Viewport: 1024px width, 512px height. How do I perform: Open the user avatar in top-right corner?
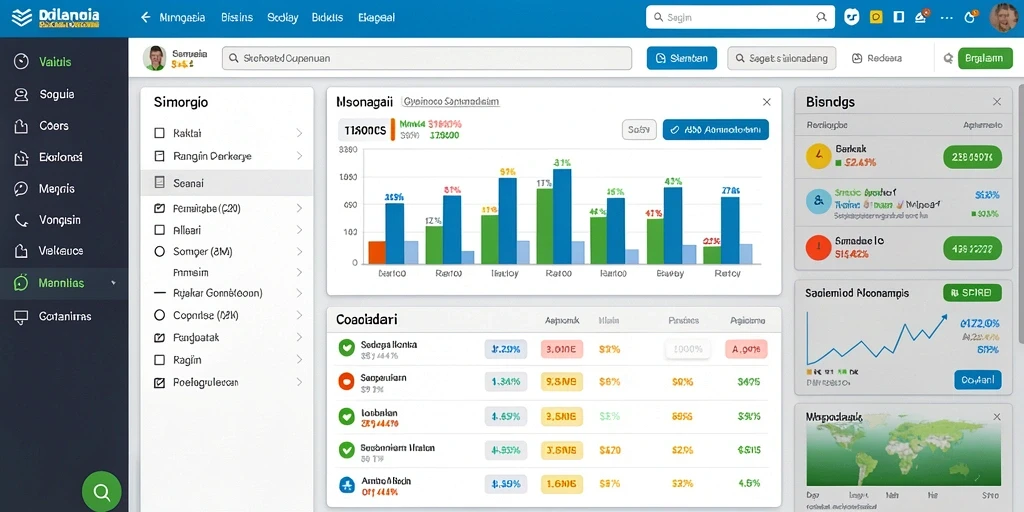(x=1004, y=18)
